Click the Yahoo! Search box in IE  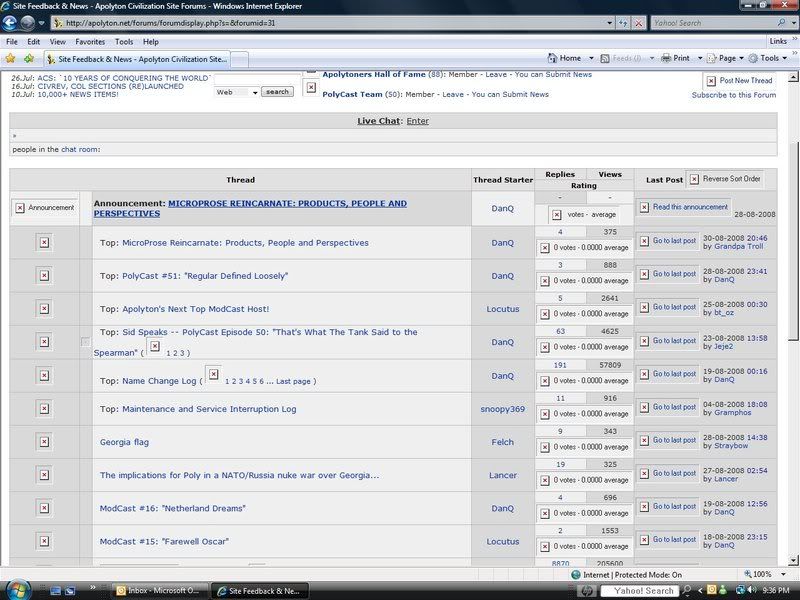tap(713, 23)
